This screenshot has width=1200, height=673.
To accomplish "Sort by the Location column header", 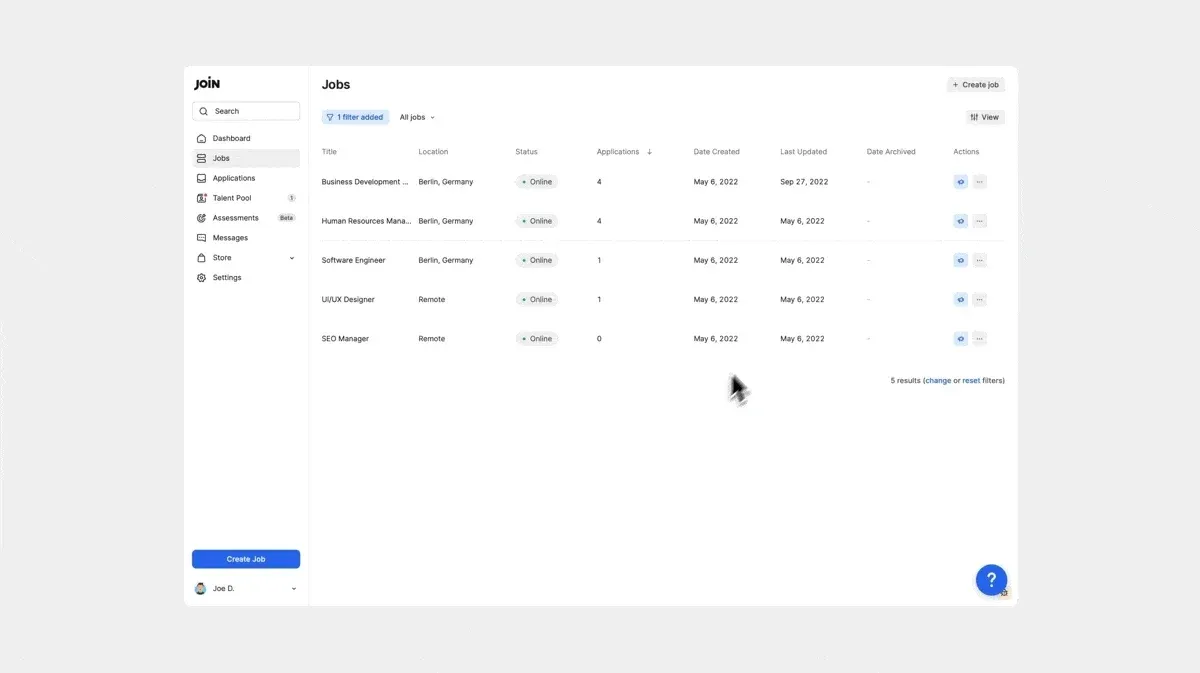I will [x=433, y=152].
